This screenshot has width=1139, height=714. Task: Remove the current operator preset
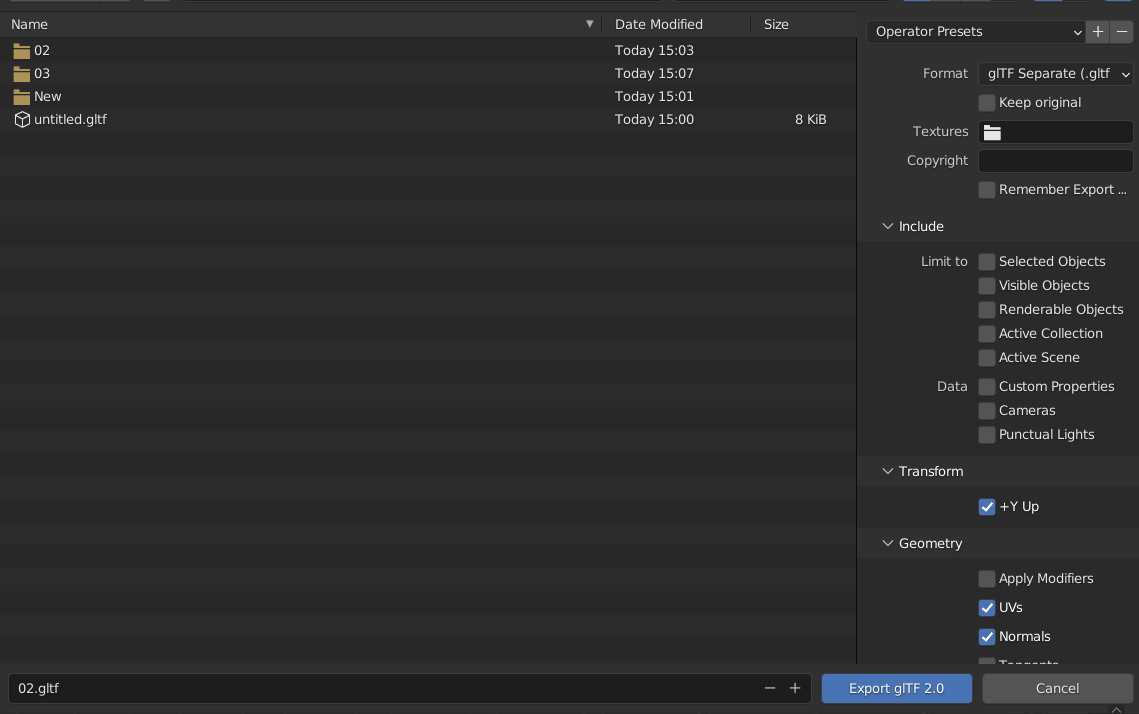(x=1121, y=31)
